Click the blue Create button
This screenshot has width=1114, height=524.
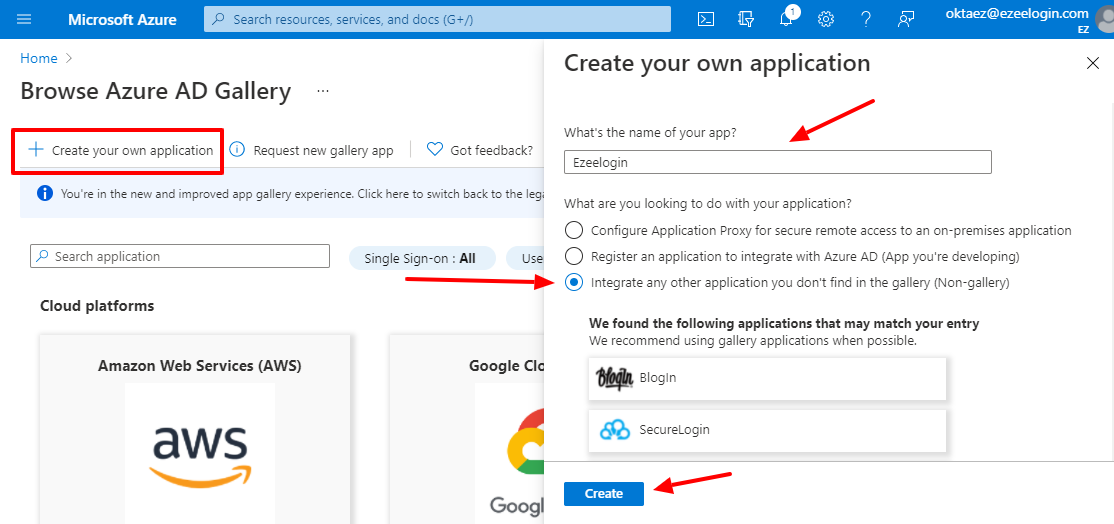click(604, 493)
